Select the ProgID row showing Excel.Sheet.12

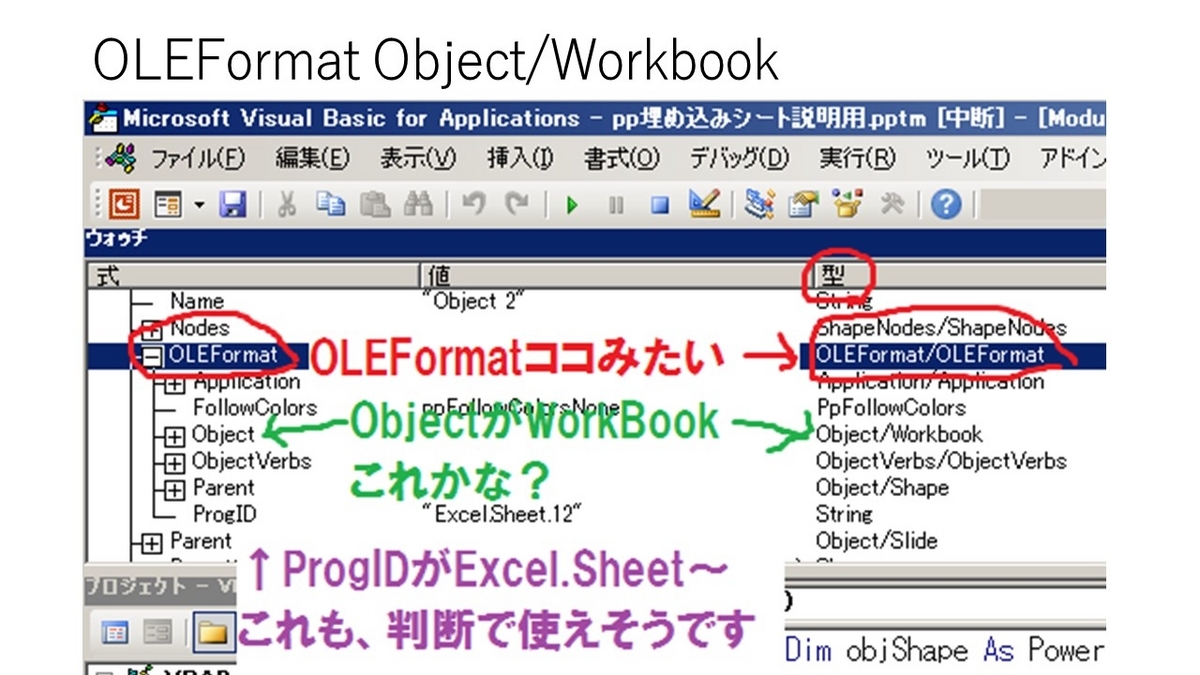pos(230,514)
